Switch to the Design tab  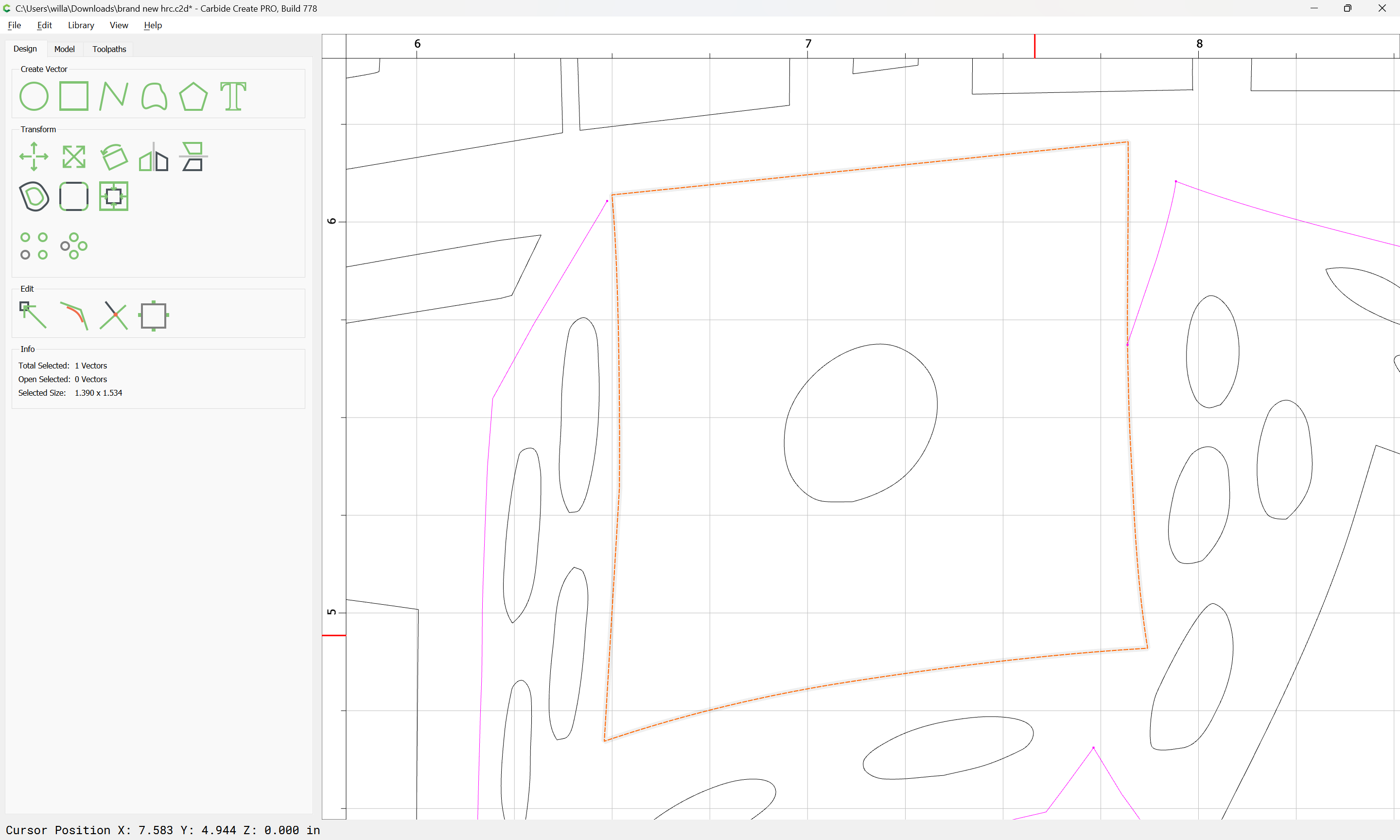click(x=25, y=49)
